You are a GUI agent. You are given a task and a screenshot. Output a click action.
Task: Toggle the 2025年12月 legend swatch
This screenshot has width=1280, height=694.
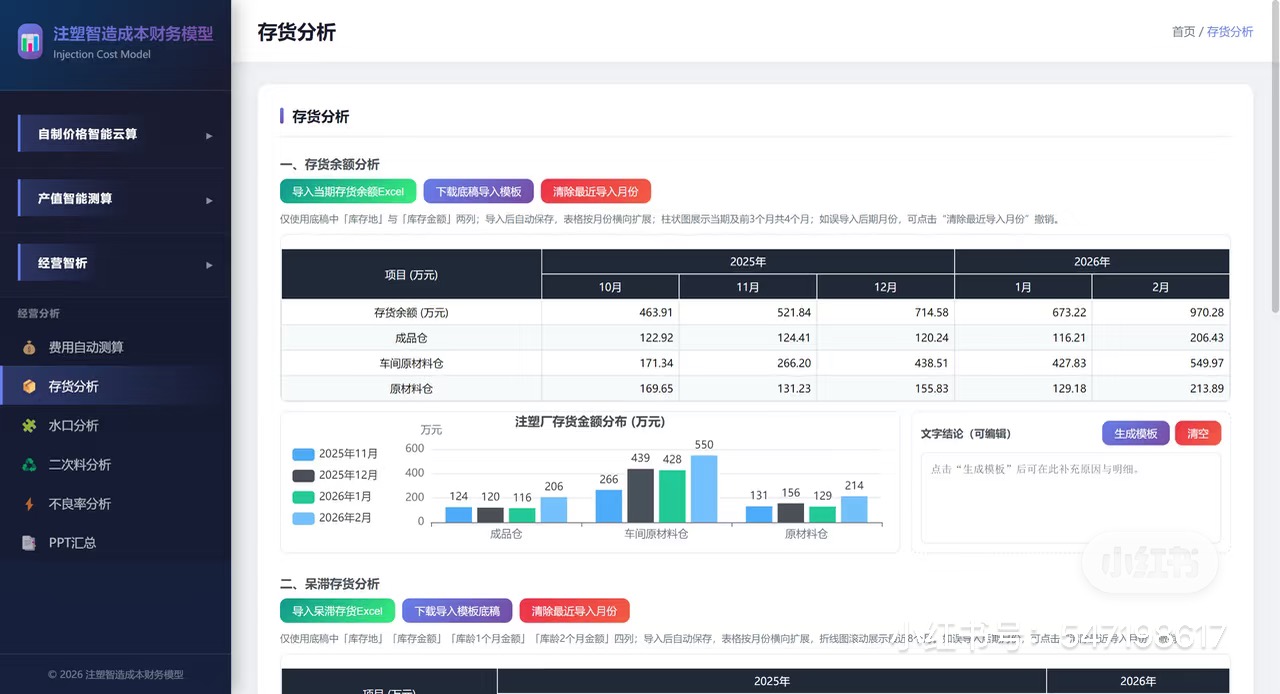point(303,476)
